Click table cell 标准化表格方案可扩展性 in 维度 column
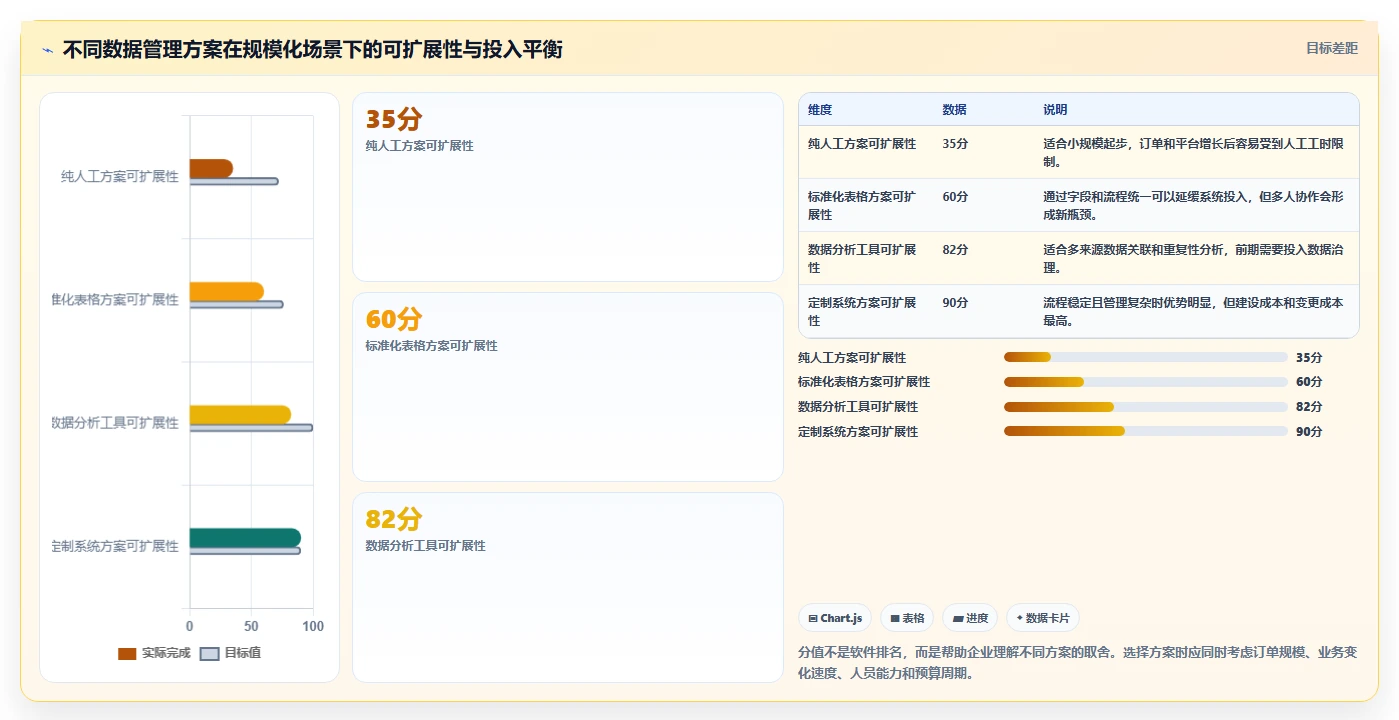 [862, 206]
